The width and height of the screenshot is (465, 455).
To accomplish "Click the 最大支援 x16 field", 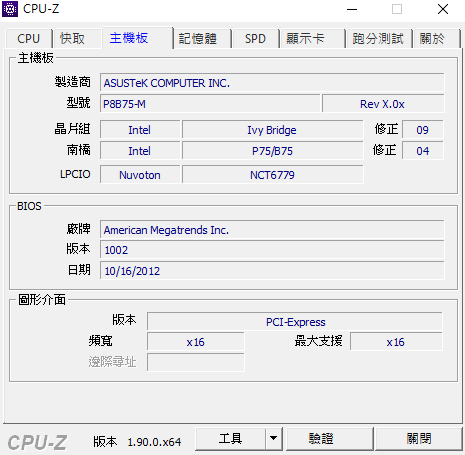I will tap(396, 342).
